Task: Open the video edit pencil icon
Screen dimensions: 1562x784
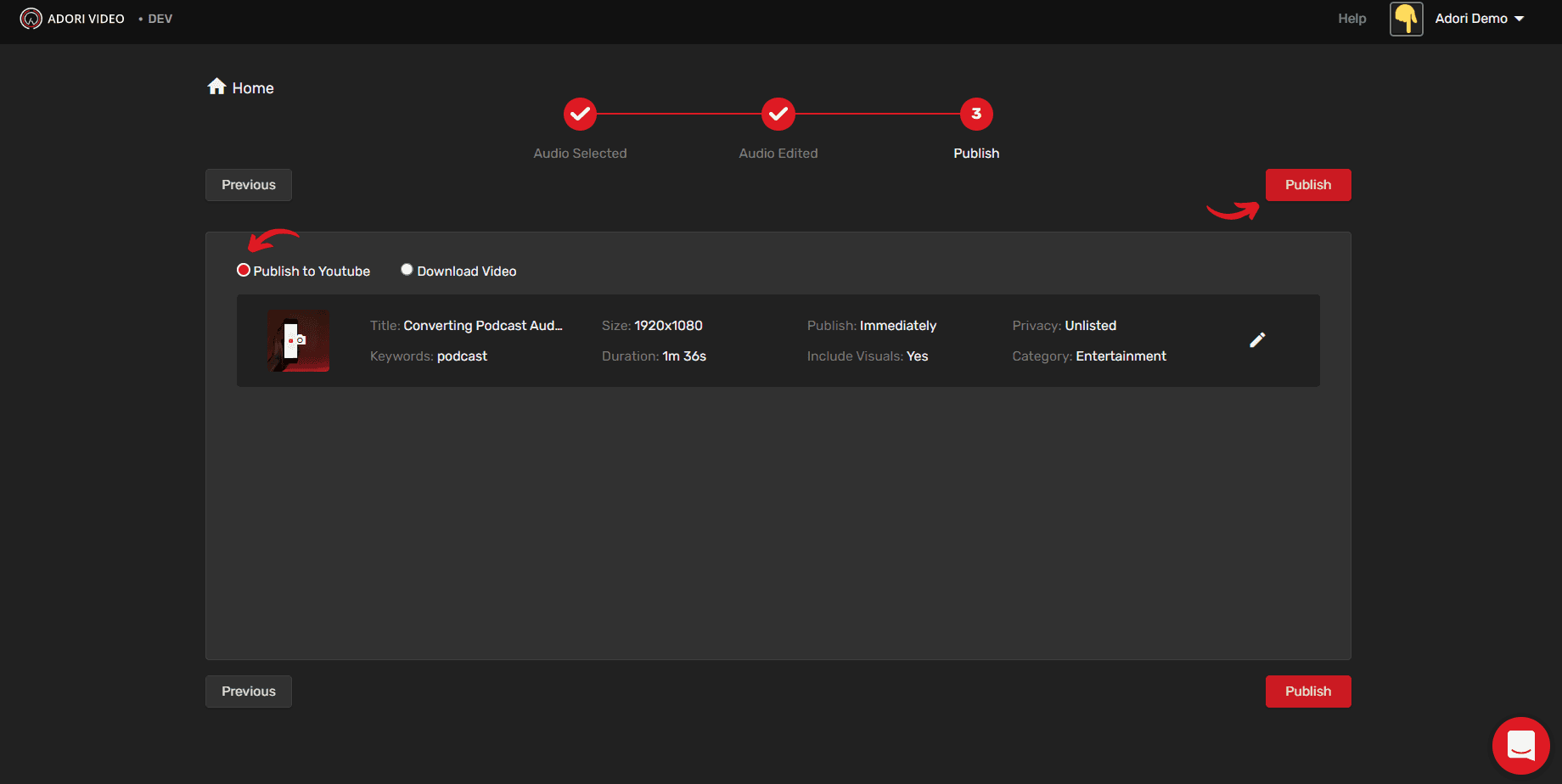Action: (x=1258, y=339)
